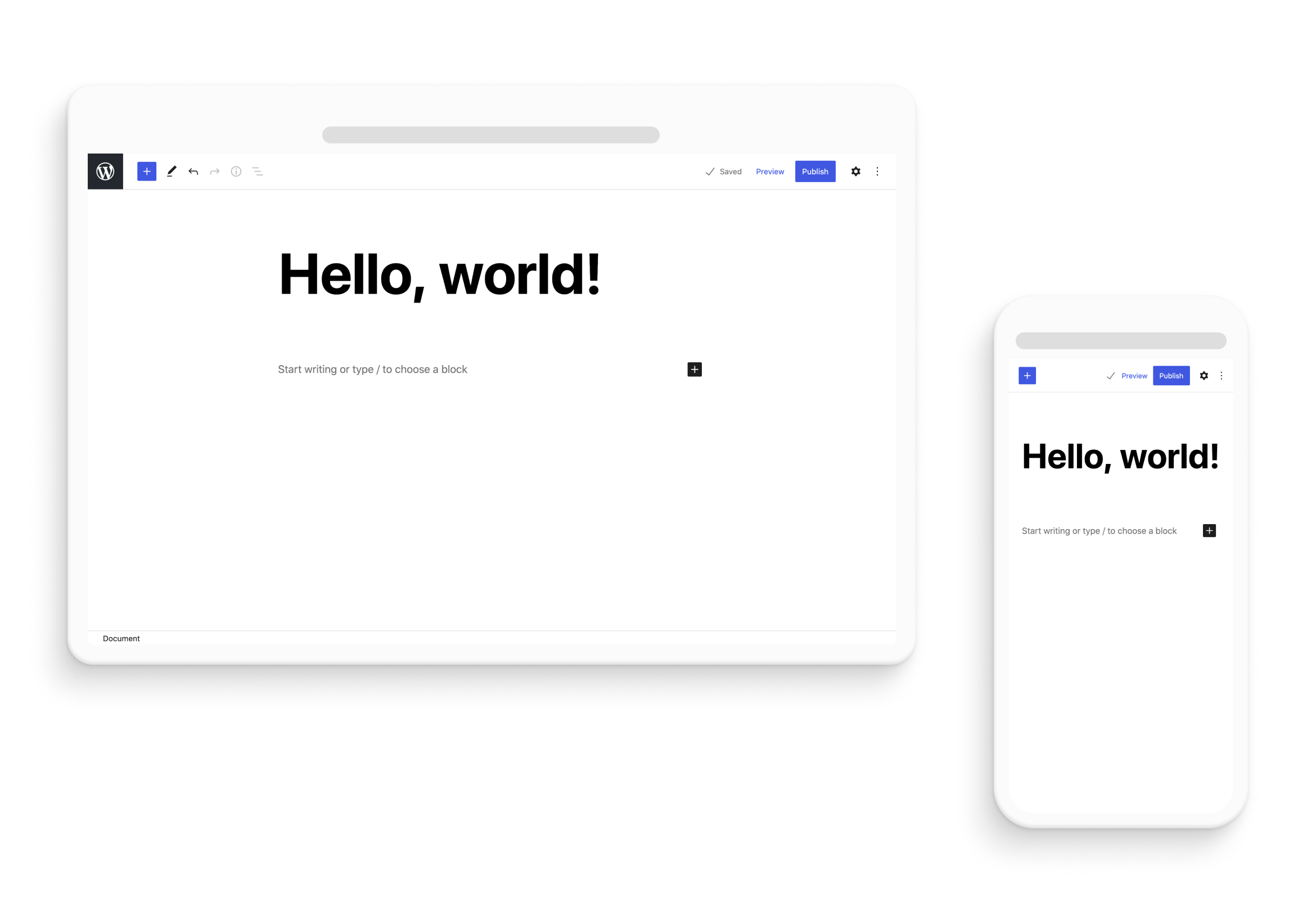The height and width of the screenshot is (911, 1316).
Task: Click the mobile settings gear icon
Action: pos(1202,376)
